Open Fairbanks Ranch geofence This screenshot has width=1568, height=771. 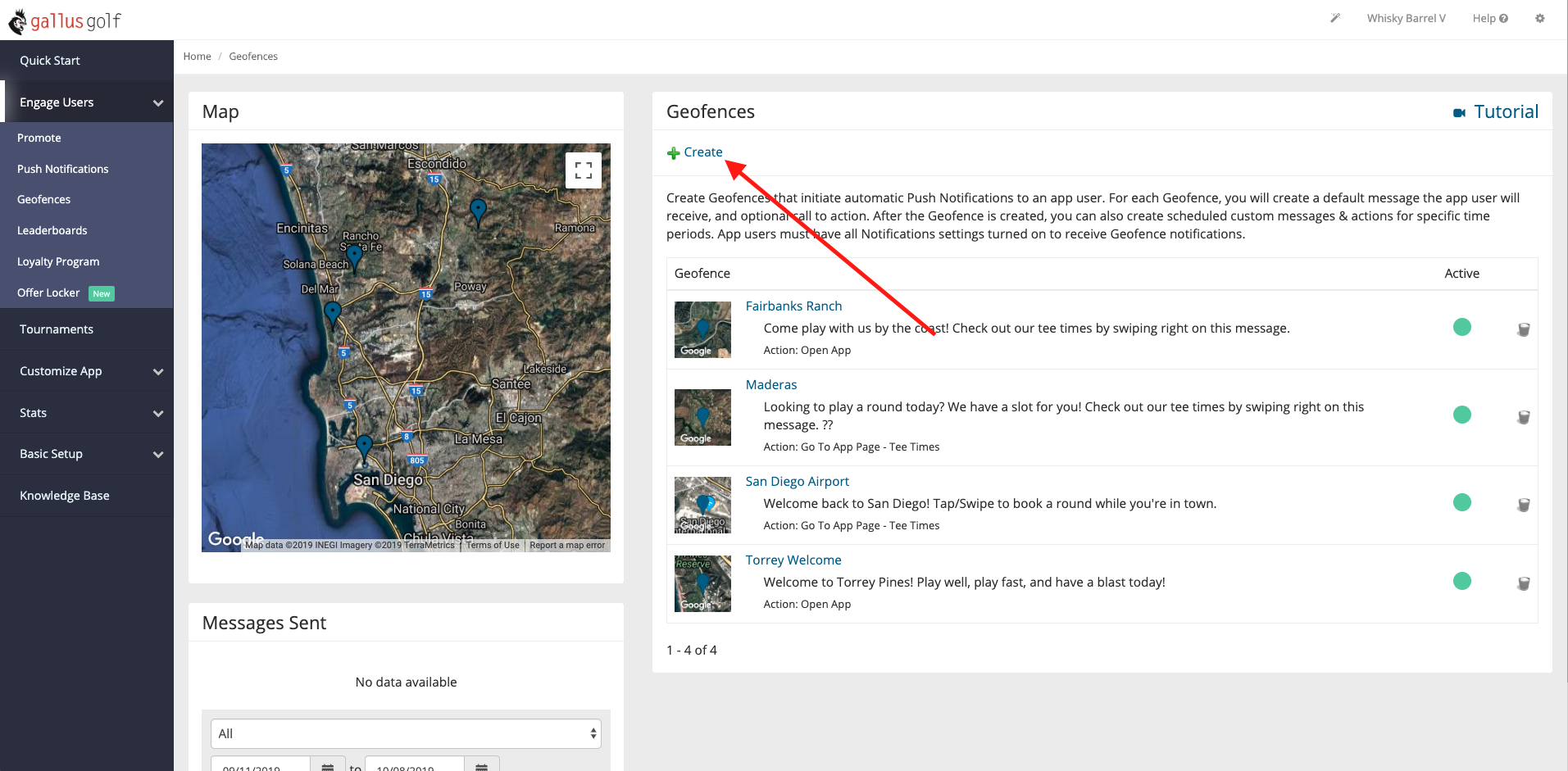pyautogui.click(x=793, y=306)
